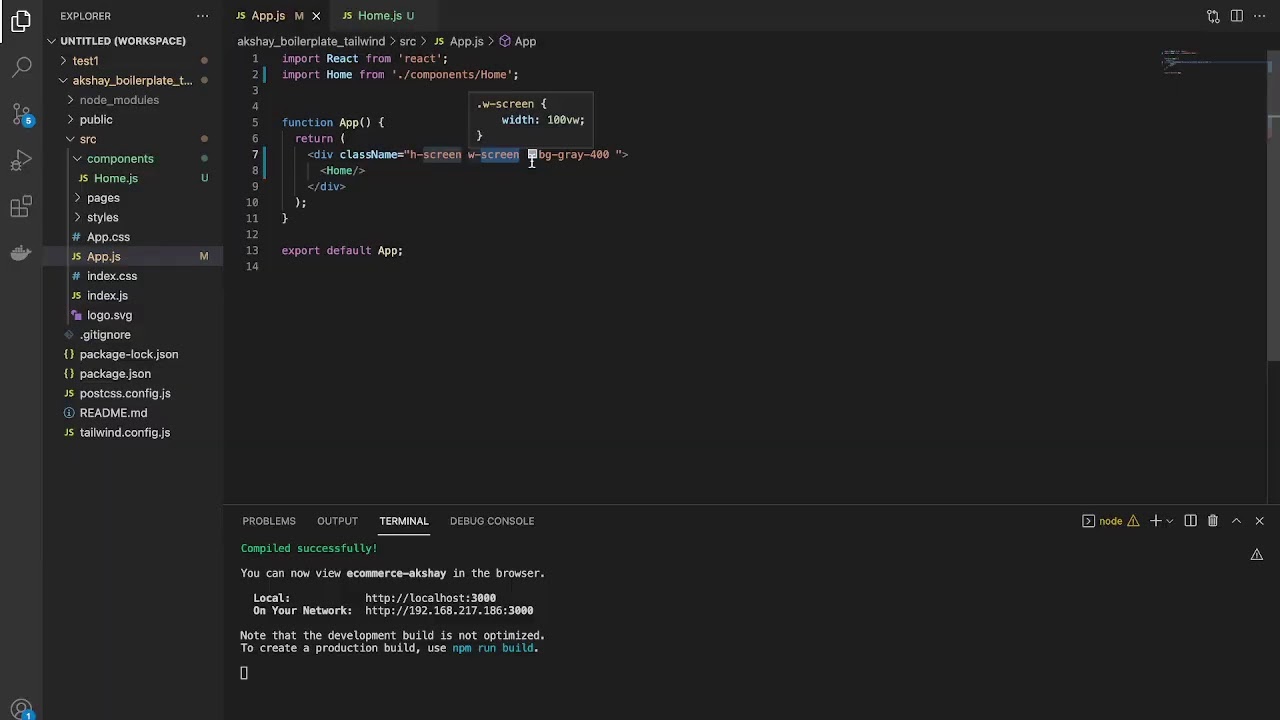The width and height of the screenshot is (1280, 720).
Task: Click the editor vertical scrollbar
Action: [1274, 205]
